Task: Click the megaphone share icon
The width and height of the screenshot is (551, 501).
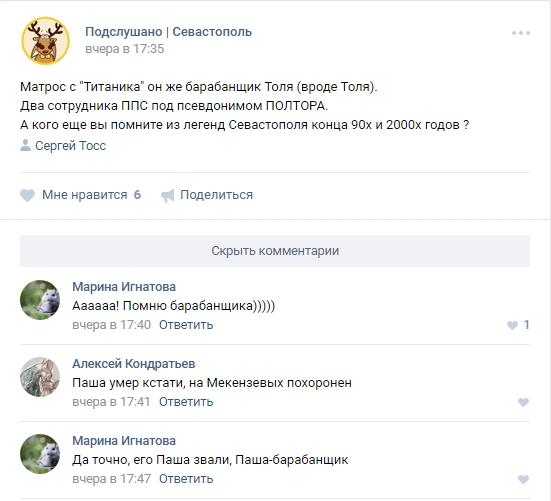Action: click(168, 195)
